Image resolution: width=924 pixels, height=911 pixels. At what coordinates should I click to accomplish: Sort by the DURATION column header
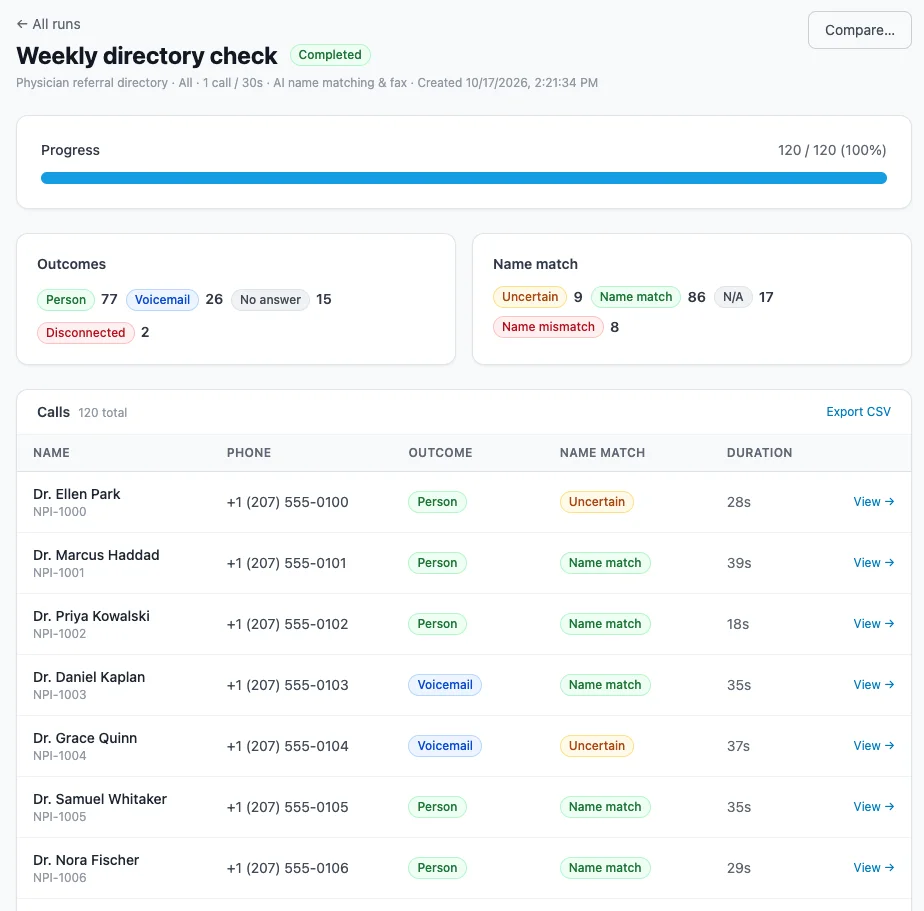(x=759, y=453)
